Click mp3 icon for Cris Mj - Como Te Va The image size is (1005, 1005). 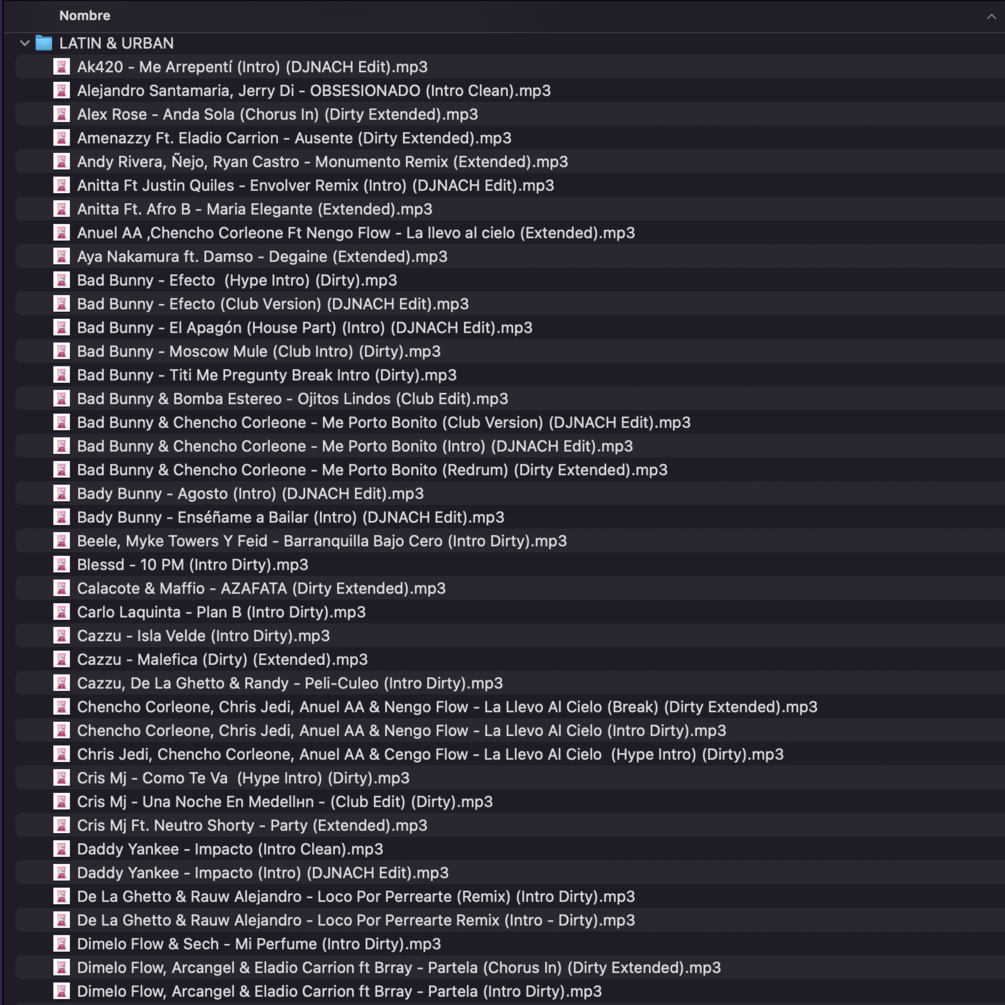[62, 778]
